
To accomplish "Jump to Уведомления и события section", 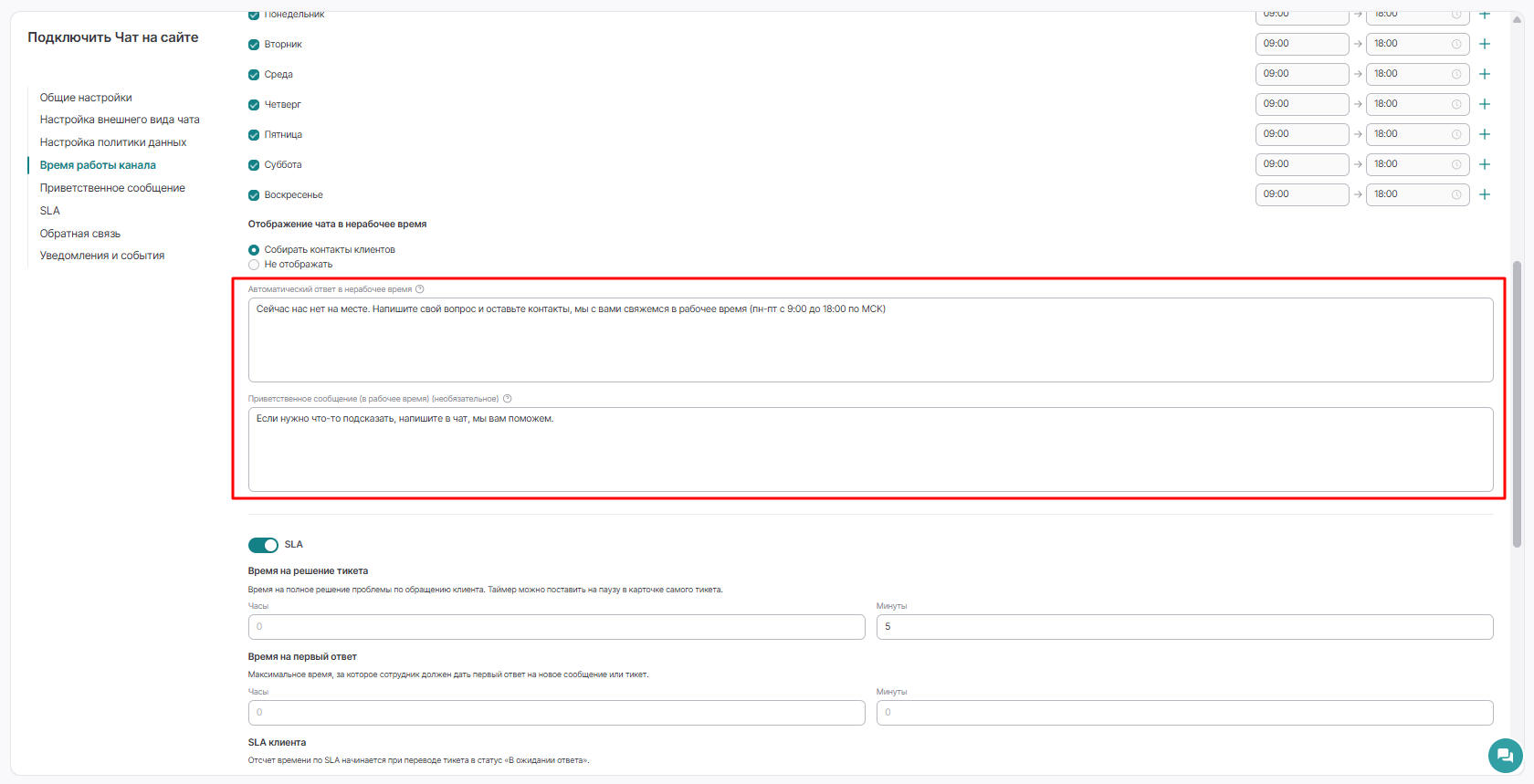I will pyautogui.click(x=102, y=256).
